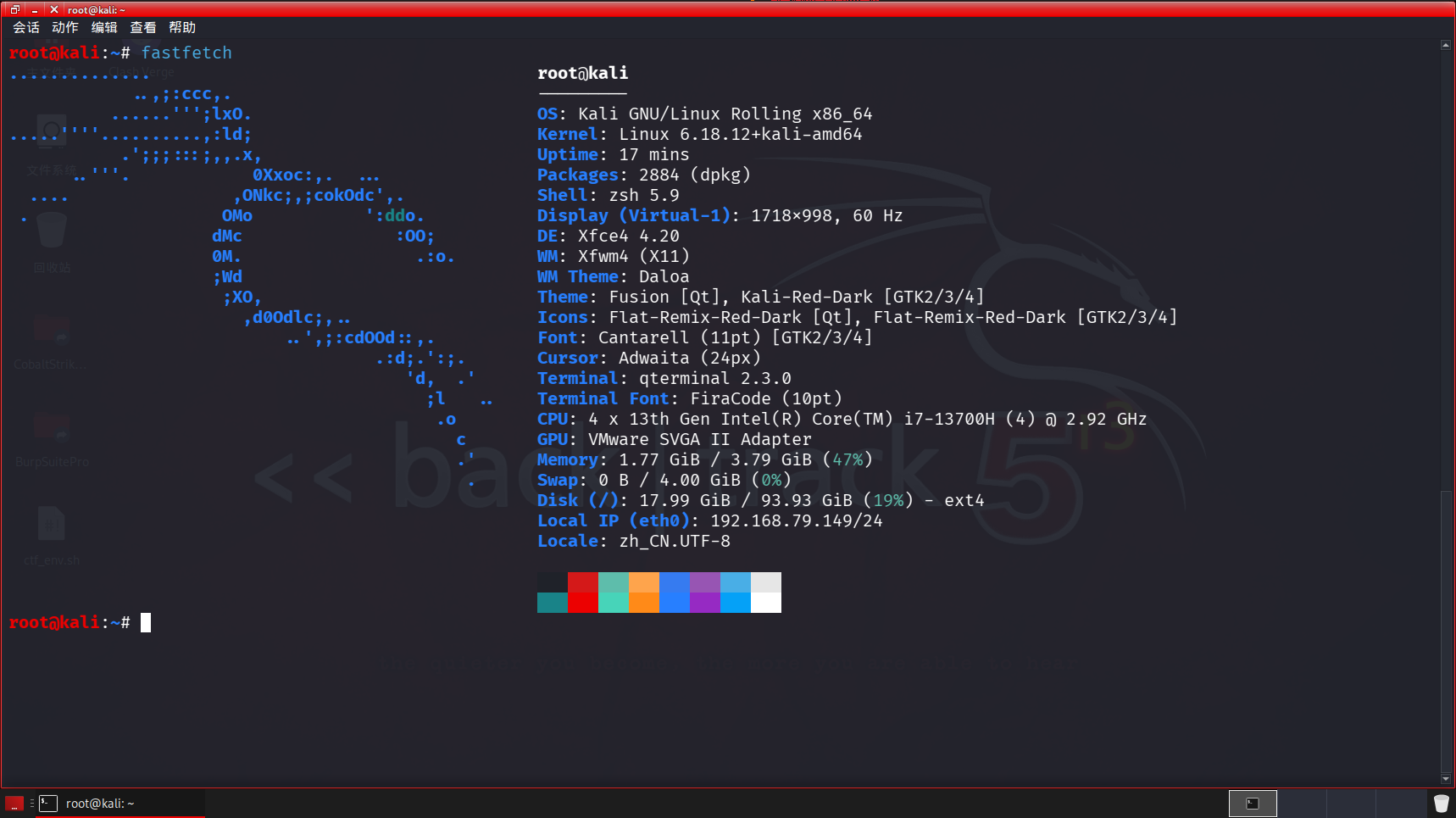1456x818 pixels.
Task: Click the Packages 2884 (dpkg) line
Action: (x=644, y=175)
